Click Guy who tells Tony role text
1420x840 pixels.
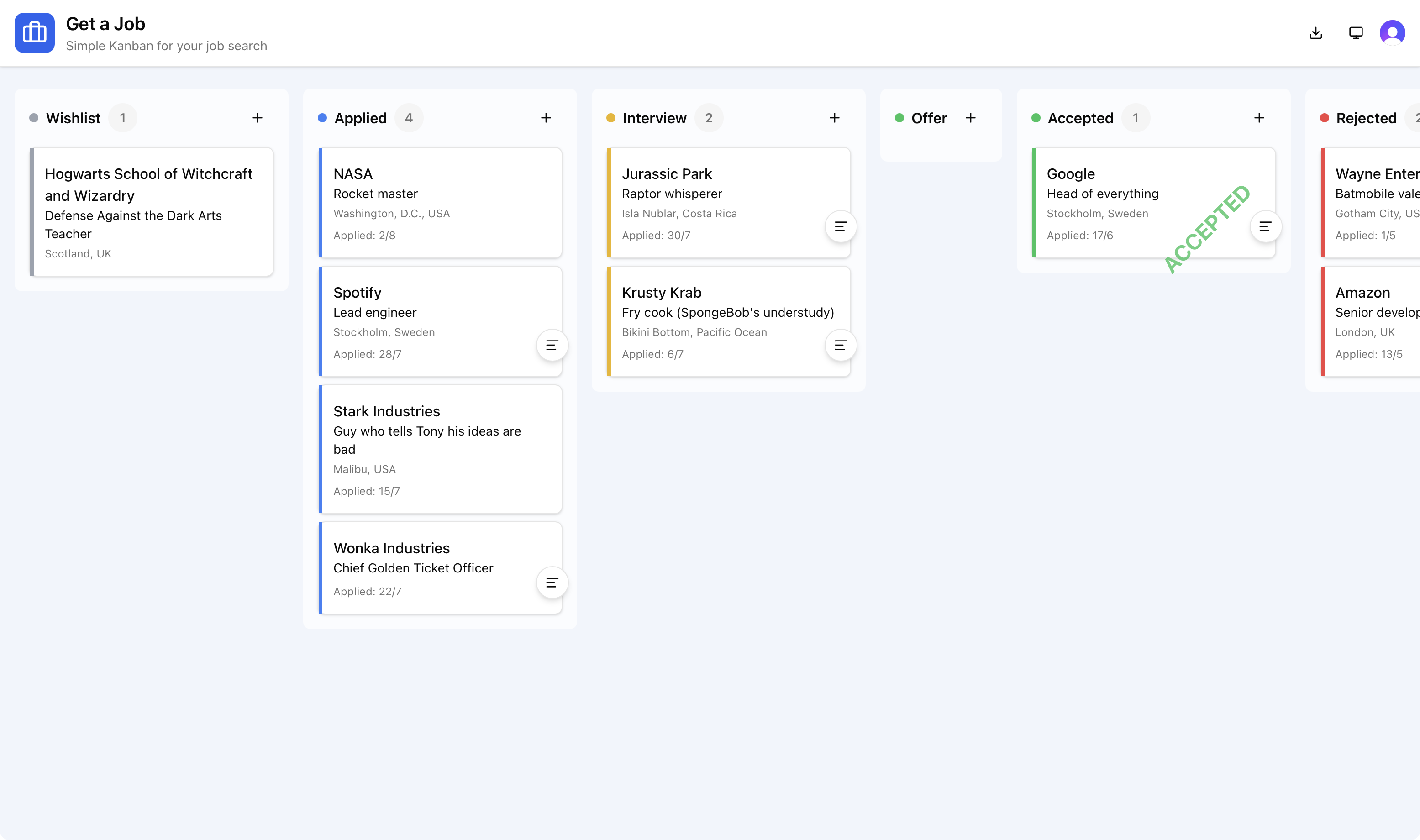click(427, 440)
